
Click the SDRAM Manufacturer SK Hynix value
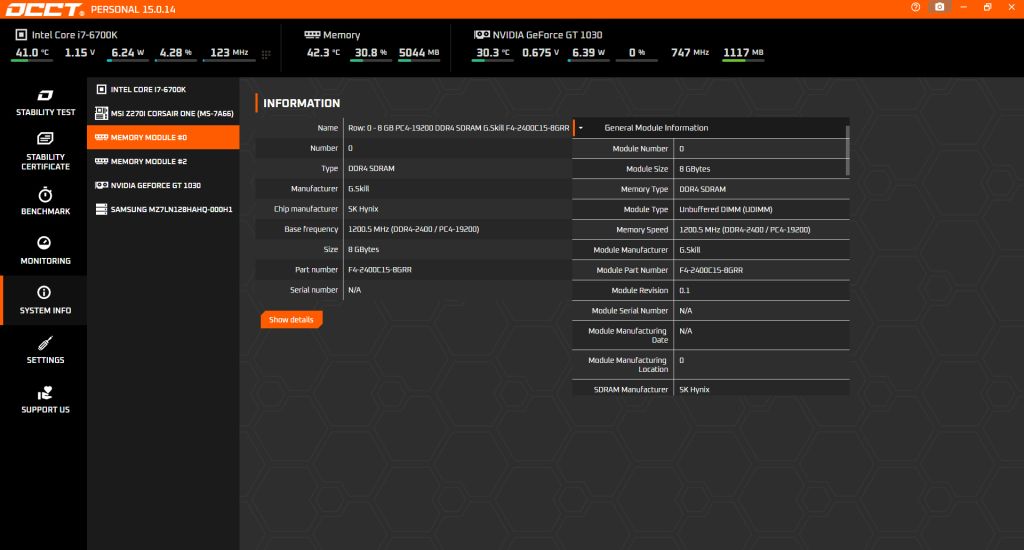(694, 389)
